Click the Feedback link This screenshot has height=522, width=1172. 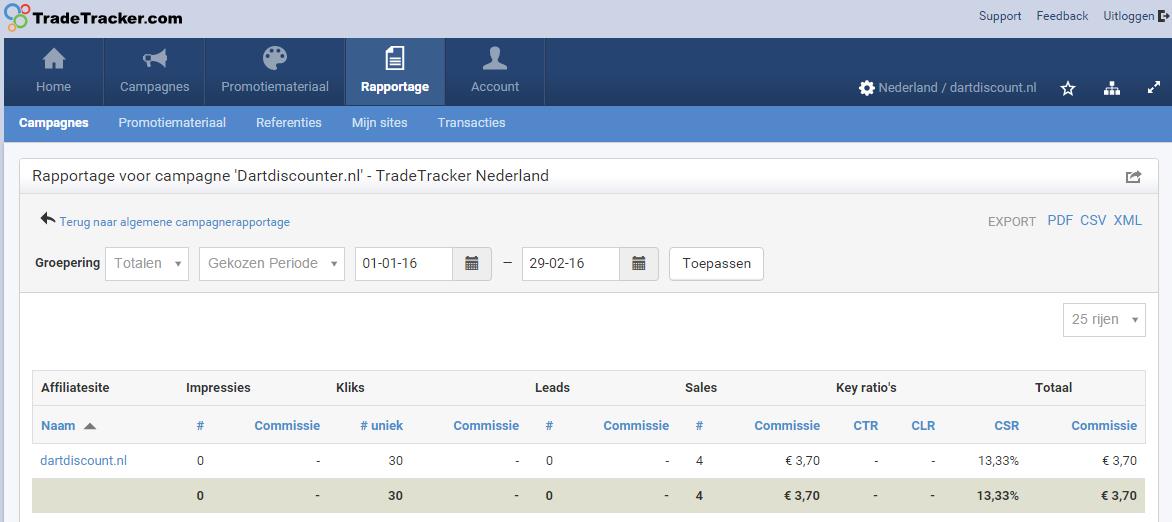[x=1062, y=16]
